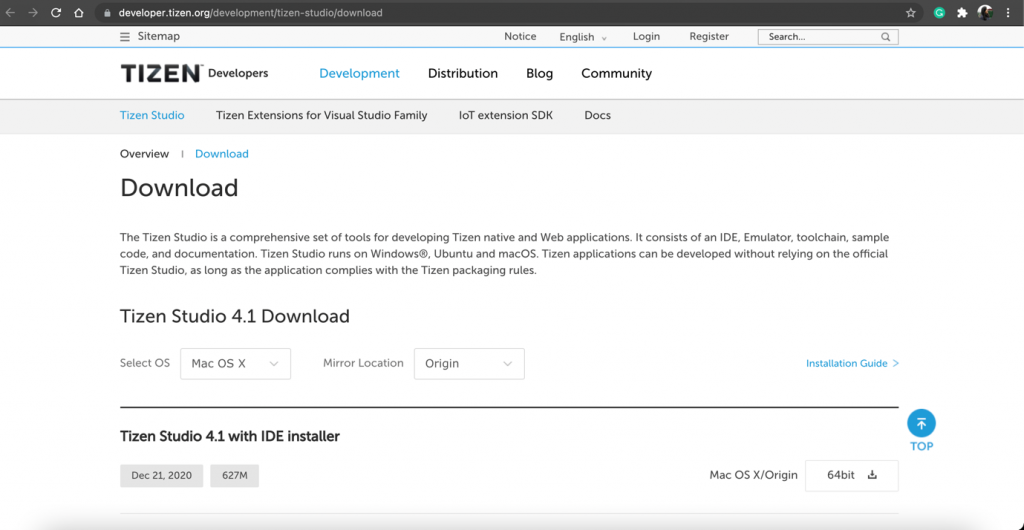Open Chrome three-dot menu
Screen dimensions: 1024x530
1008,12
